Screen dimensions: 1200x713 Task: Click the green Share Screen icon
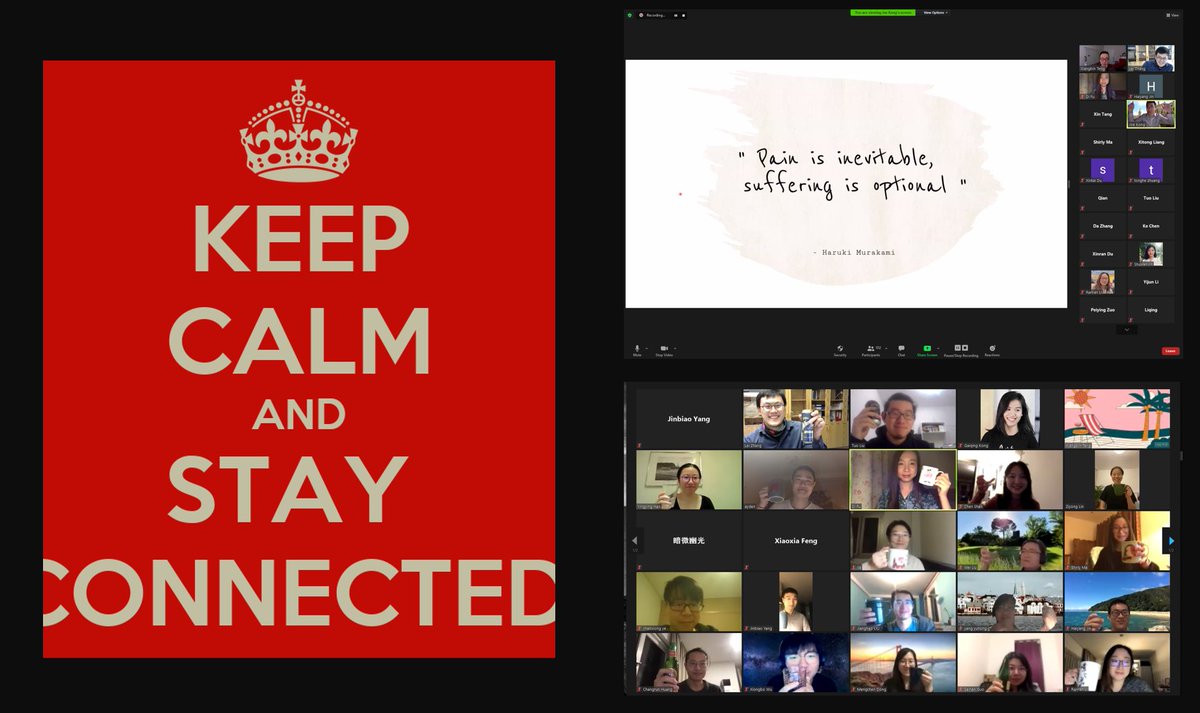pos(927,348)
